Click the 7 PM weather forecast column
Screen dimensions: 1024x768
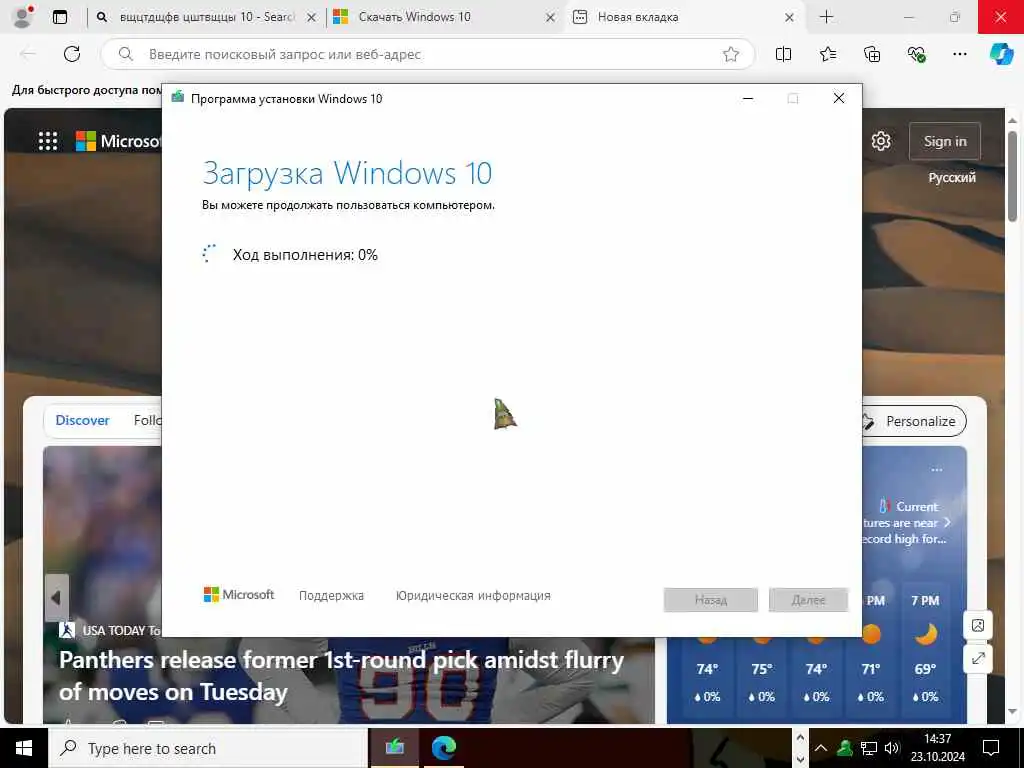coord(925,648)
